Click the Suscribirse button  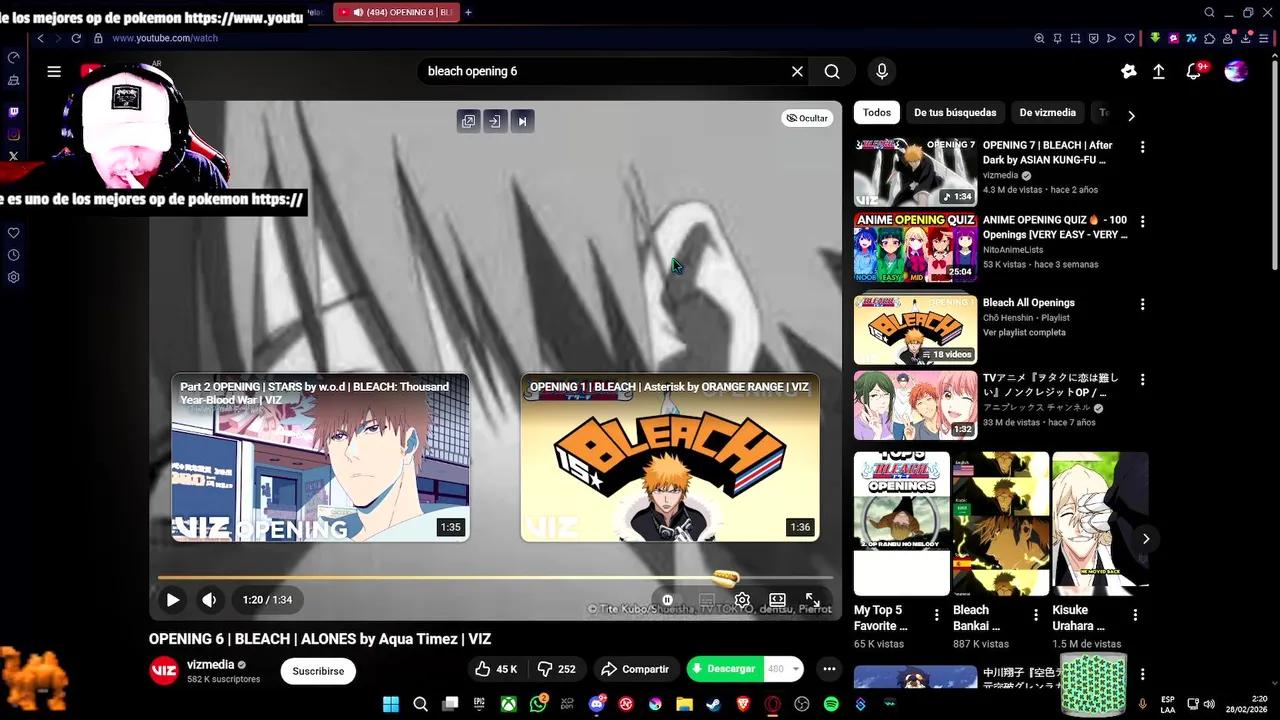(x=318, y=671)
